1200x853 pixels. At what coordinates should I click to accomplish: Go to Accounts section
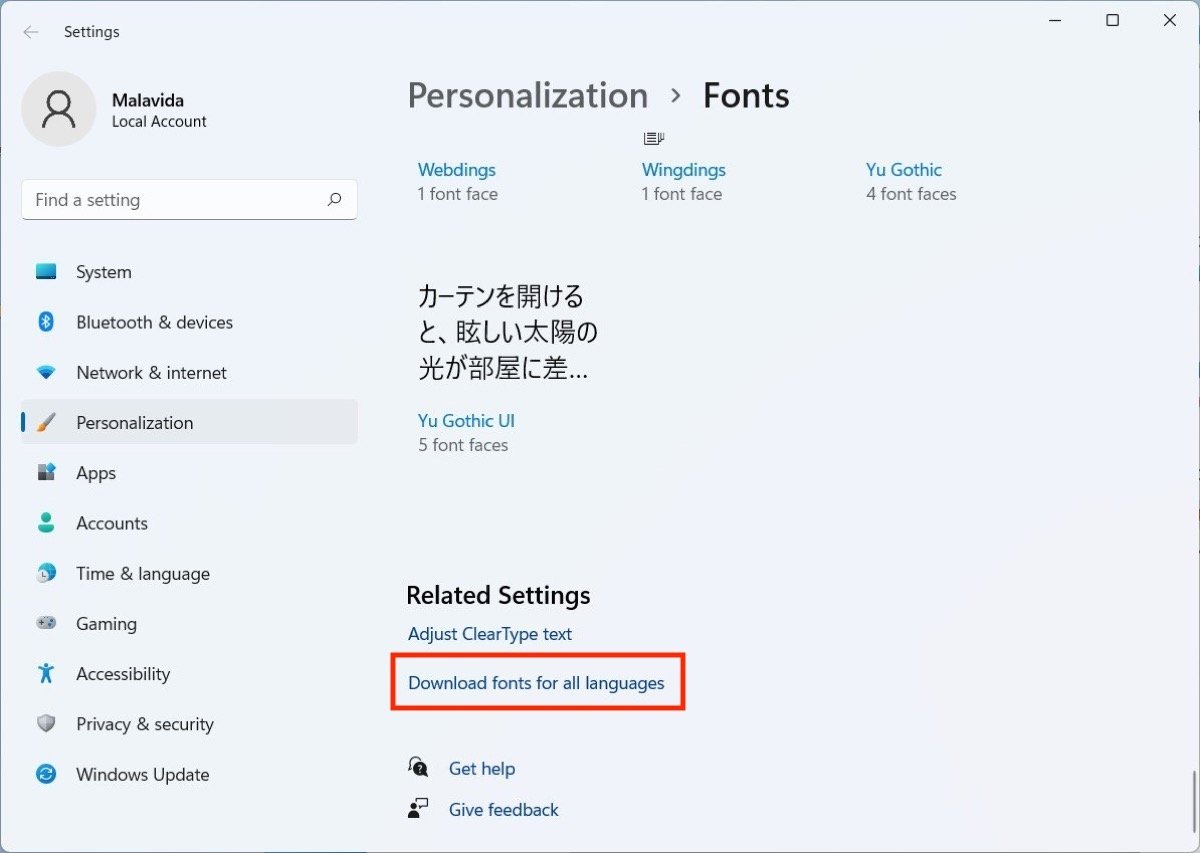pyautogui.click(x=189, y=523)
